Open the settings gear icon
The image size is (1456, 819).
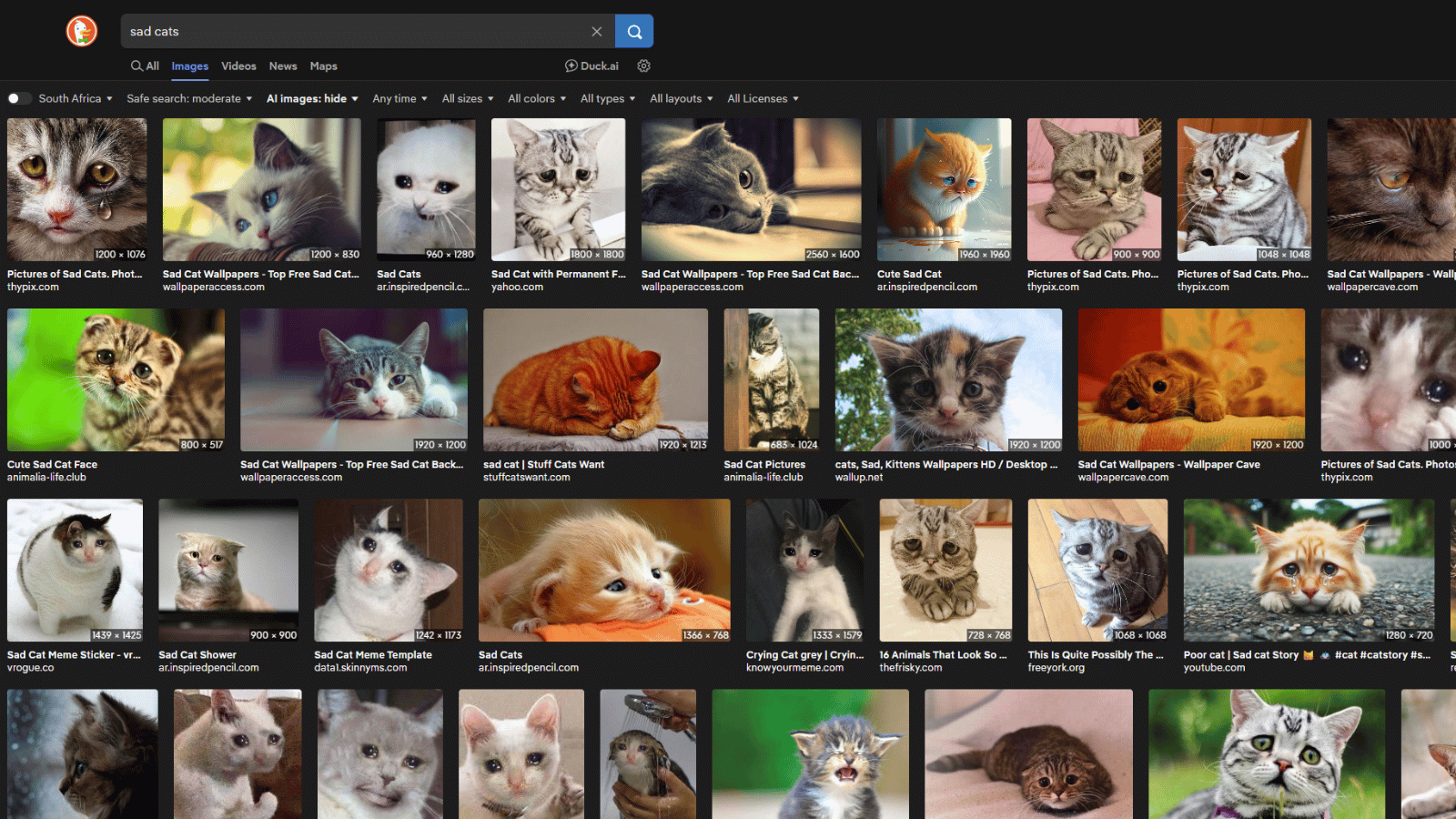point(643,66)
